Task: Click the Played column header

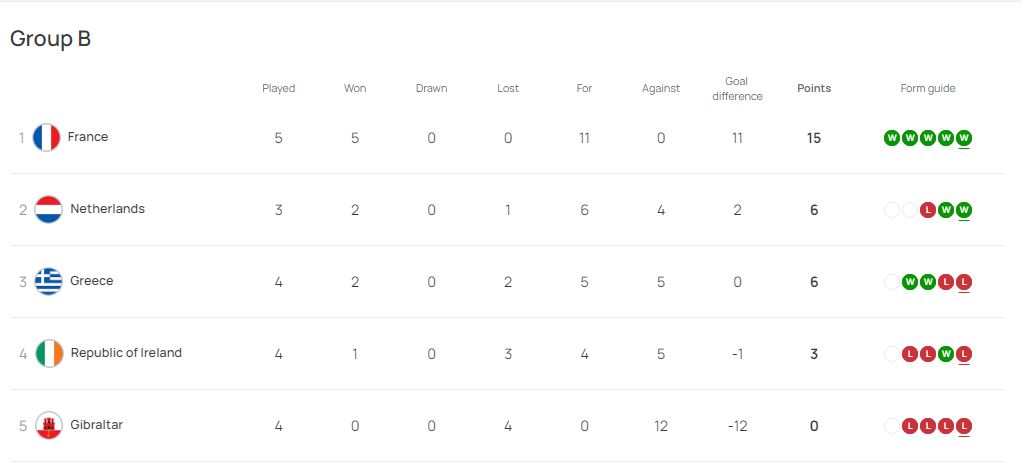Action: (279, 89)
